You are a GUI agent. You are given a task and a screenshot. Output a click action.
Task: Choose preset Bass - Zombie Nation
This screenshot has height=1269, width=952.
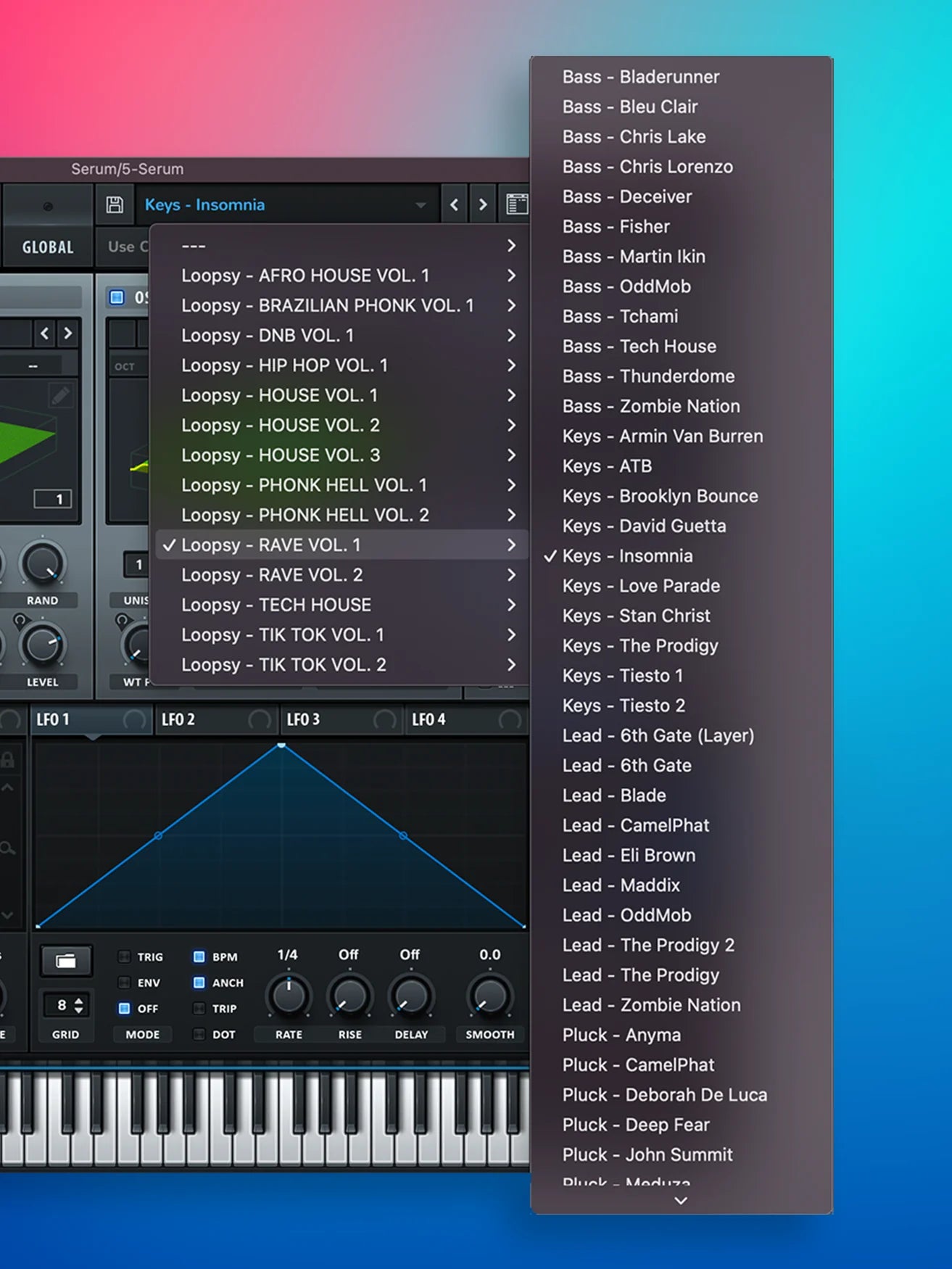coord(681,406)
